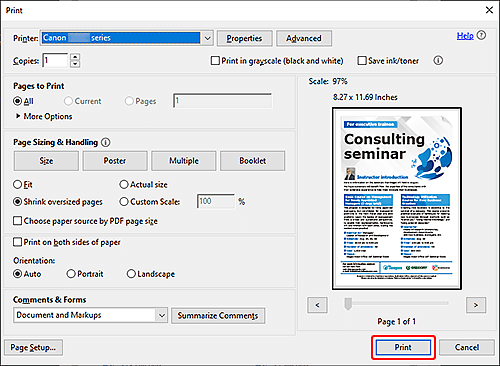
Task: Switch to the Booklet handling tab
Action: coord(252,161)
